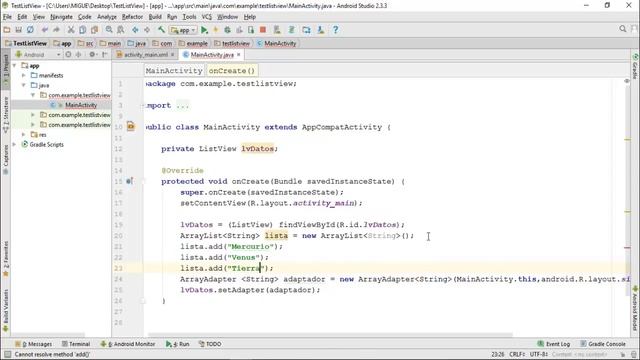Click the lvDatos variable on line 12
Screen dimensions: 640x360
click(258, 149)
